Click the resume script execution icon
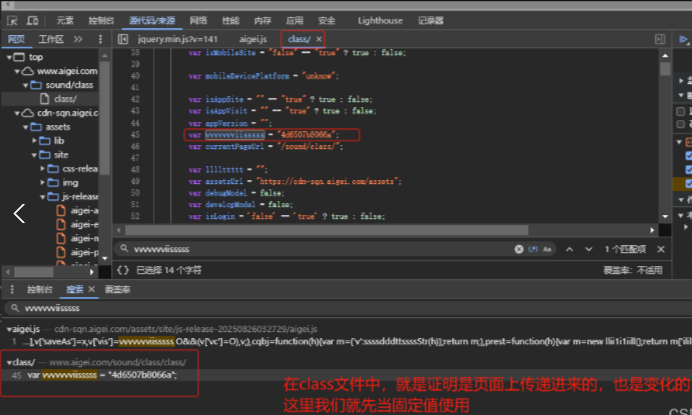 click(x=683, y=39)
